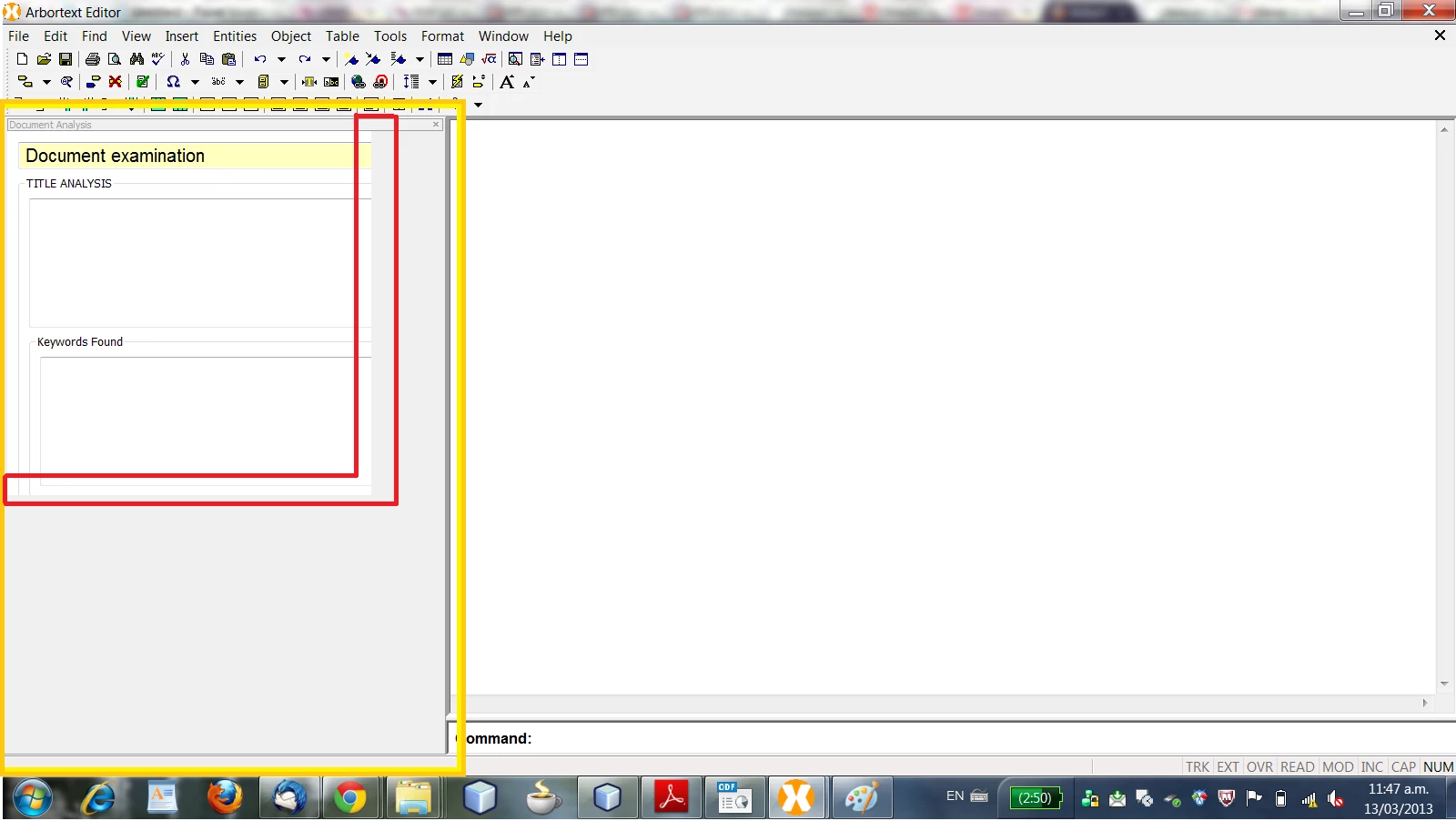Click the Redo arrow icon
1456x821 pixels.
pos(305,59)
